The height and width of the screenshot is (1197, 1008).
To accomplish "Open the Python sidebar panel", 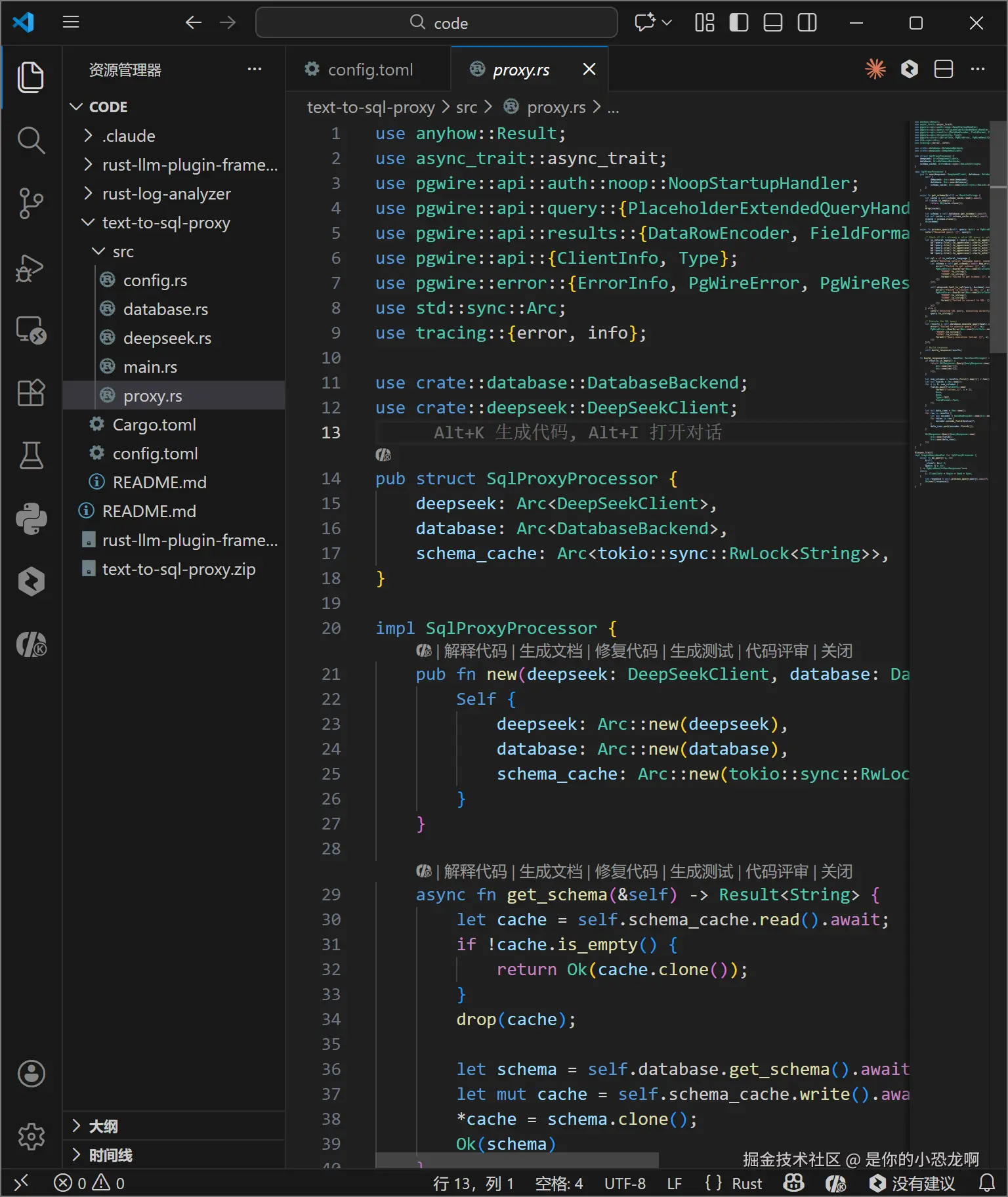I will (x=31, y=518).
